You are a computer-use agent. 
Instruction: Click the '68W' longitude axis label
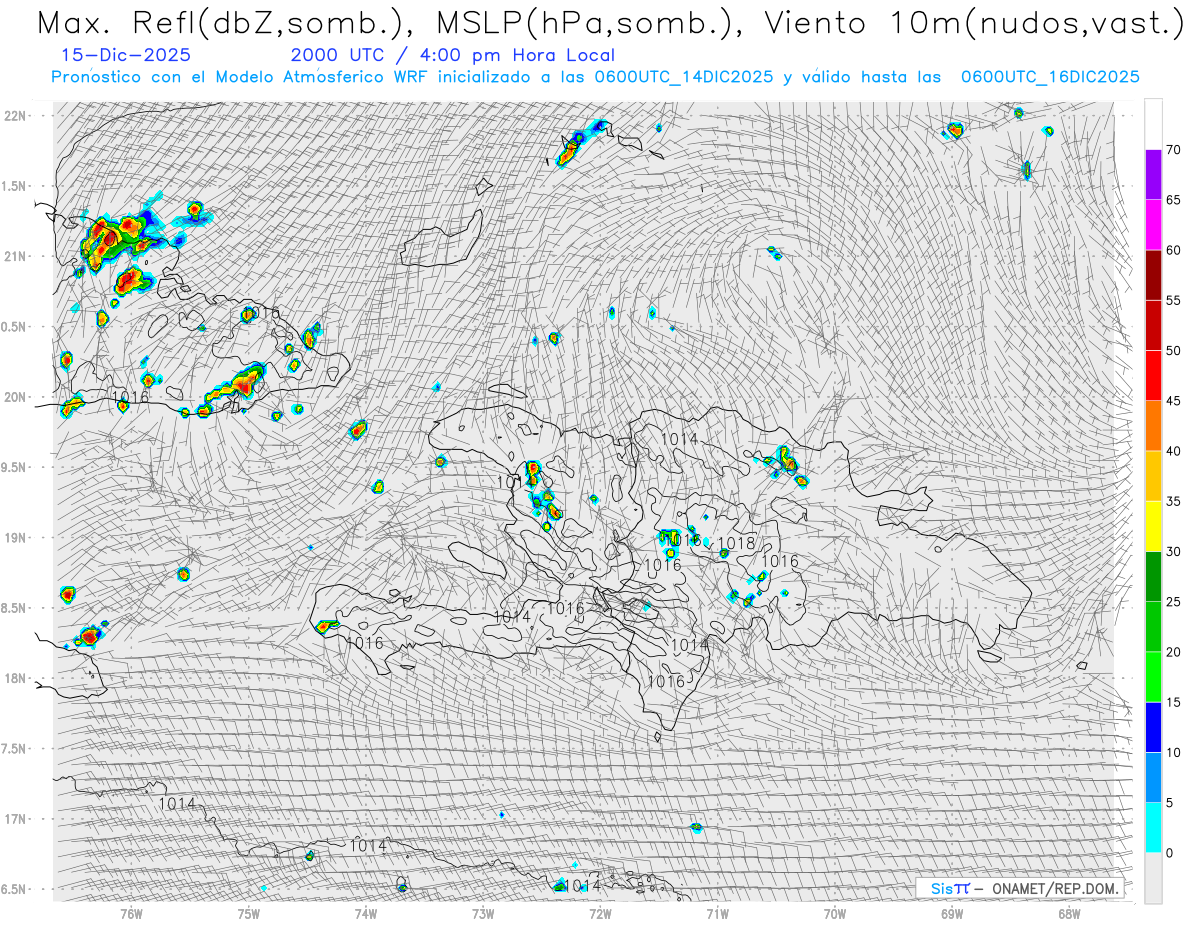[x=1069, y=913]
